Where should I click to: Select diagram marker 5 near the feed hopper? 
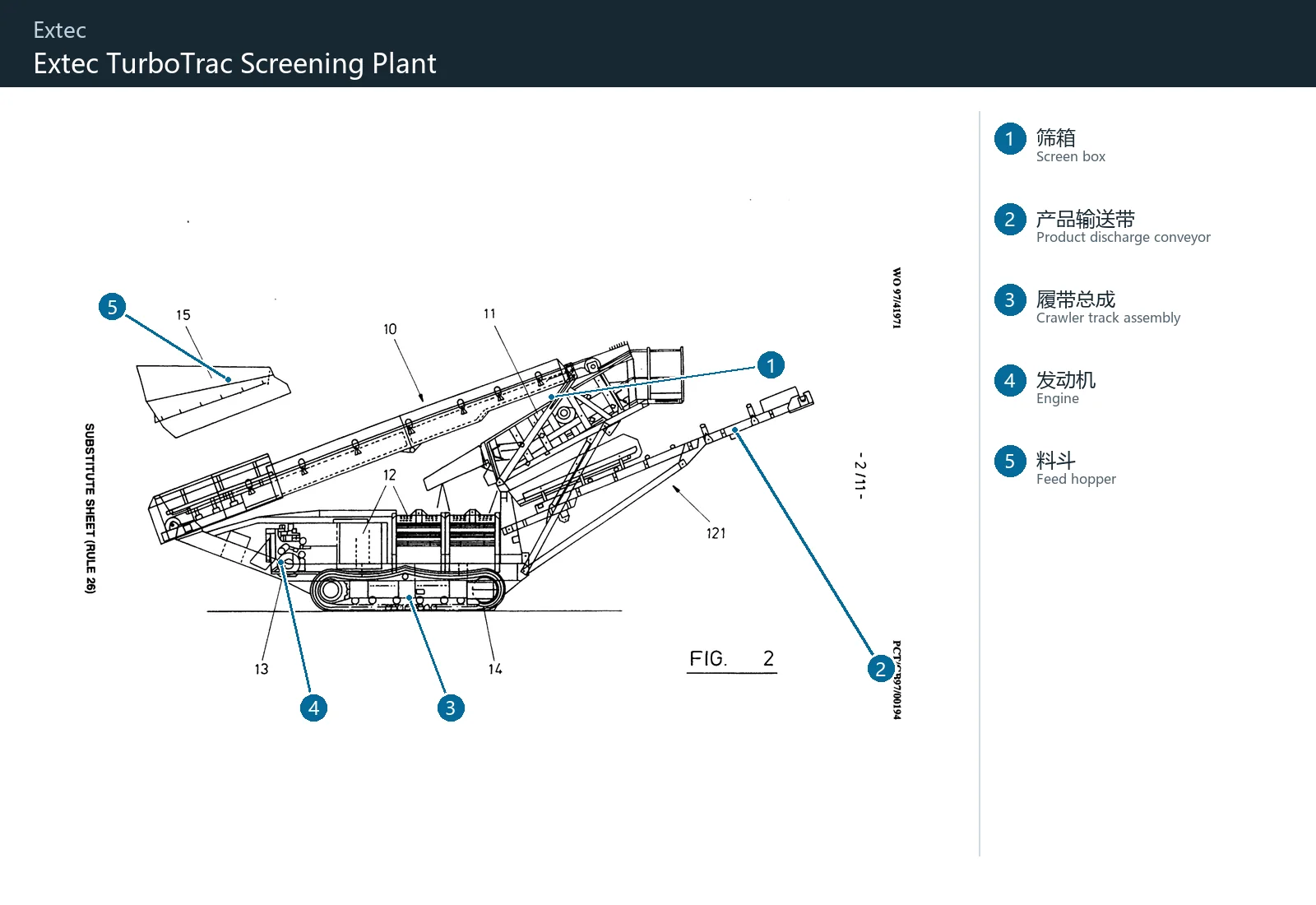113,307
